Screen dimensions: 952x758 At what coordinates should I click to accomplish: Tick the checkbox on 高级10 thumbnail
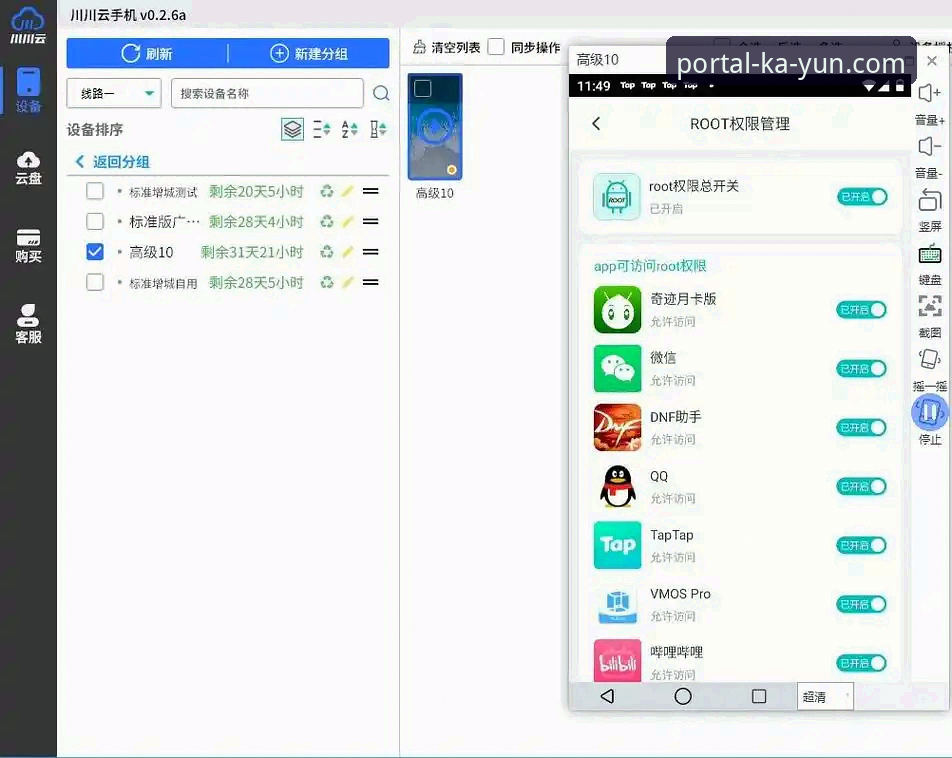423,89
